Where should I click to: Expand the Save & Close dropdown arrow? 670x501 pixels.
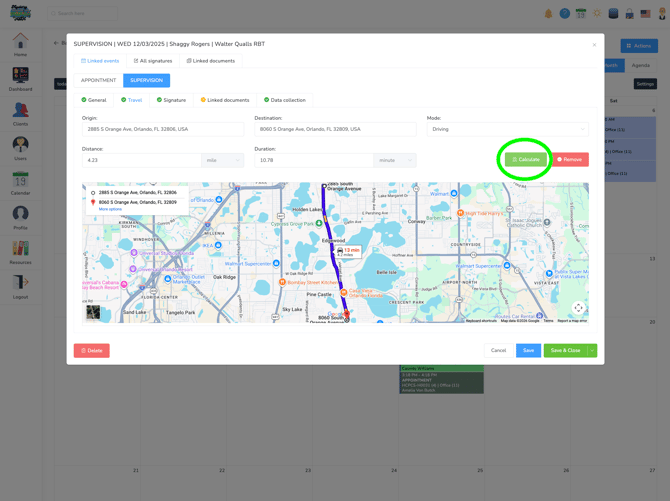[592, 351]
